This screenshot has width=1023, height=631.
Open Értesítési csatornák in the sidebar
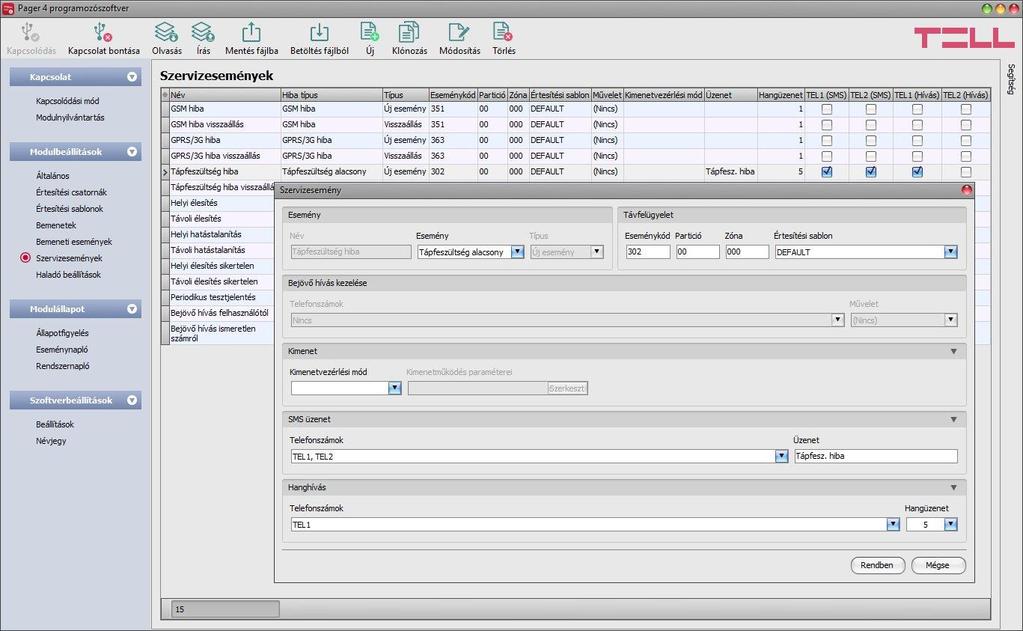click(71, 192)
